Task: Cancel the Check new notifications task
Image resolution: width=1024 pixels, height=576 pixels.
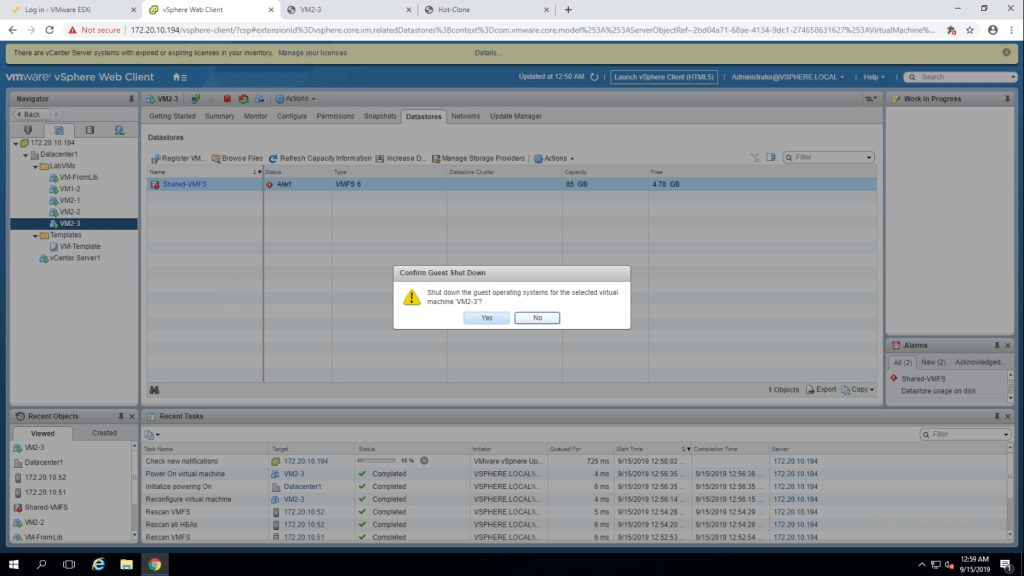Action: click(424, 461)
